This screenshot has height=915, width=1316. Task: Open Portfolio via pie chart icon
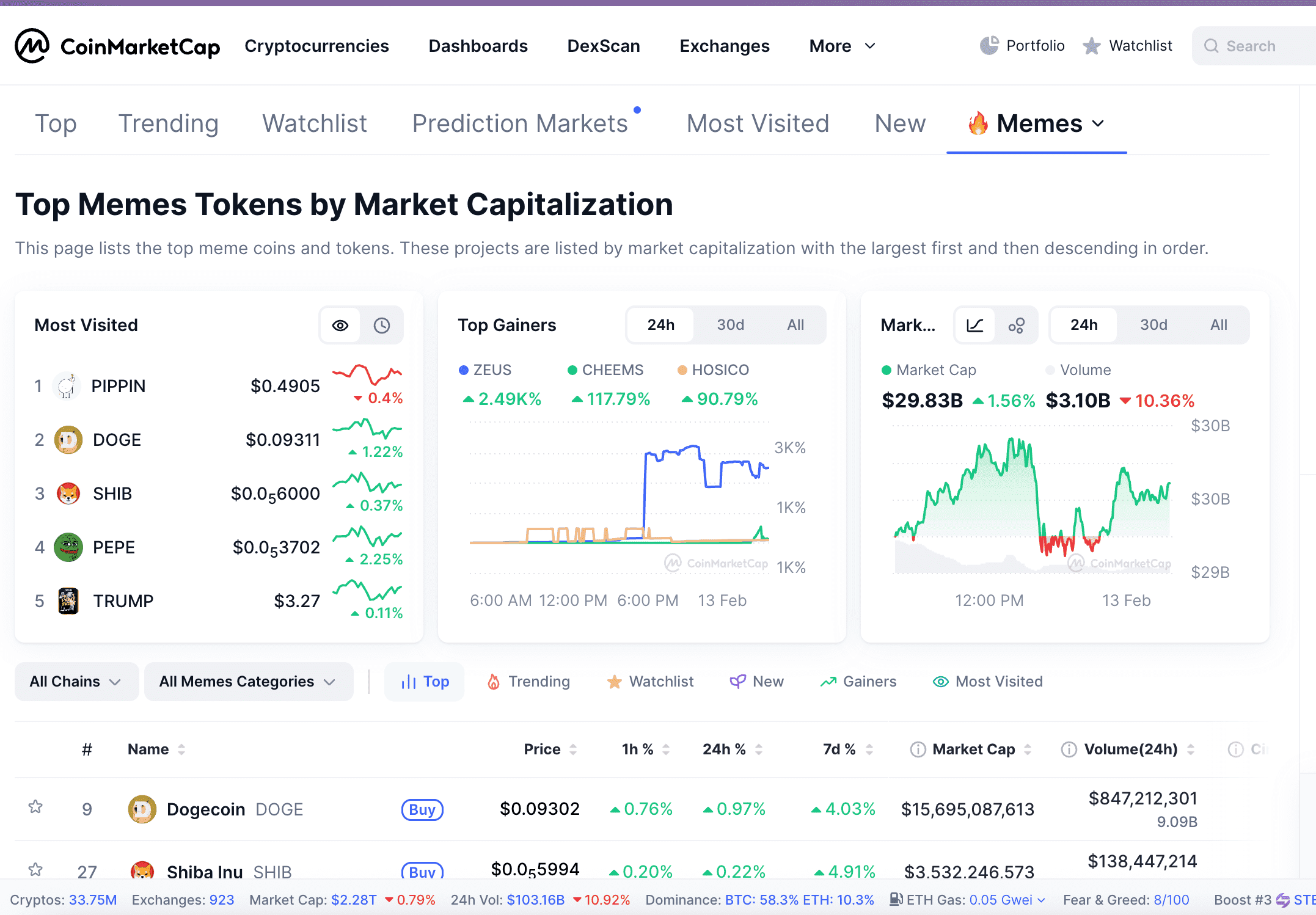(989, 46)
